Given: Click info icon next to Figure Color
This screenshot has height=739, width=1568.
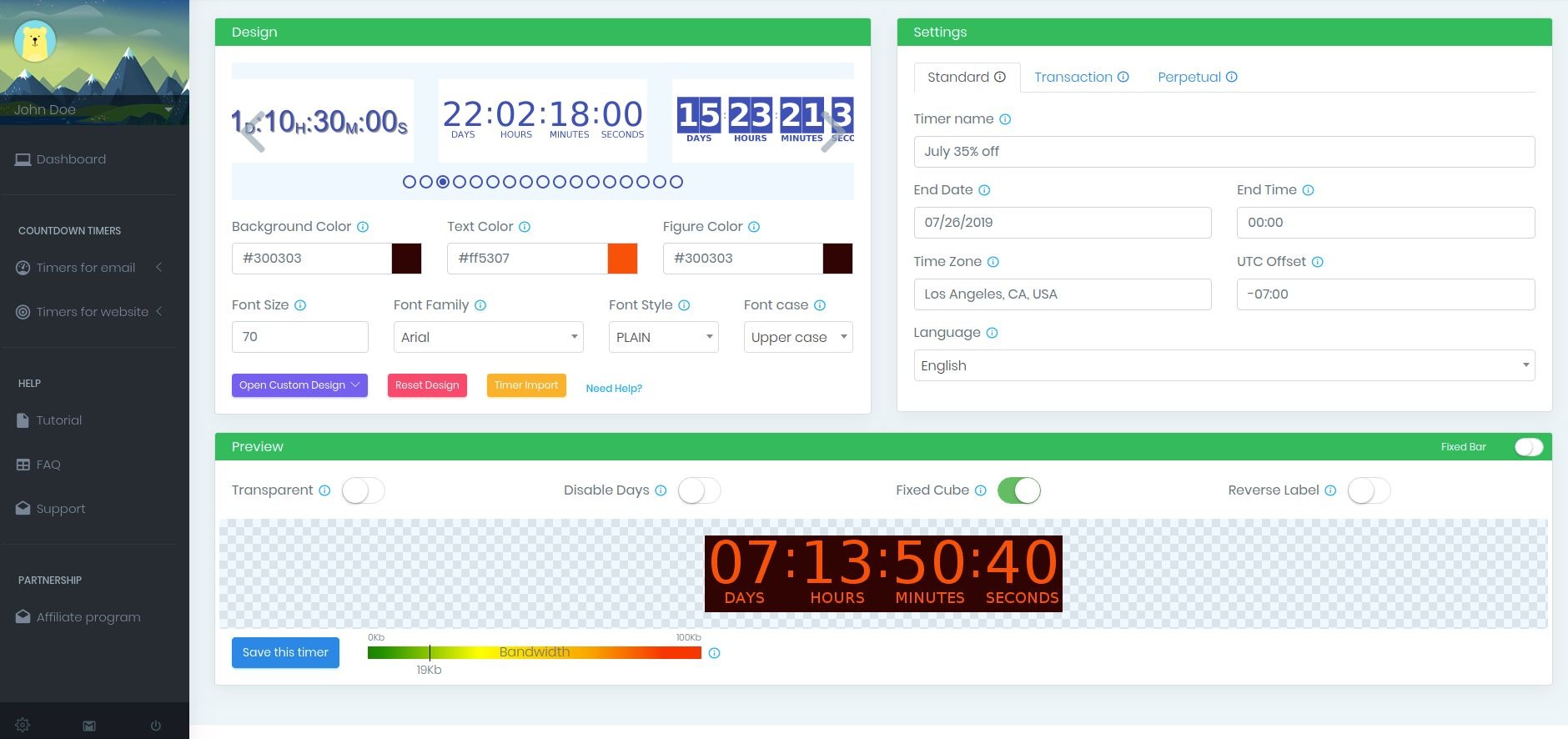Looking at the screenshot, I should coord(754,227).
